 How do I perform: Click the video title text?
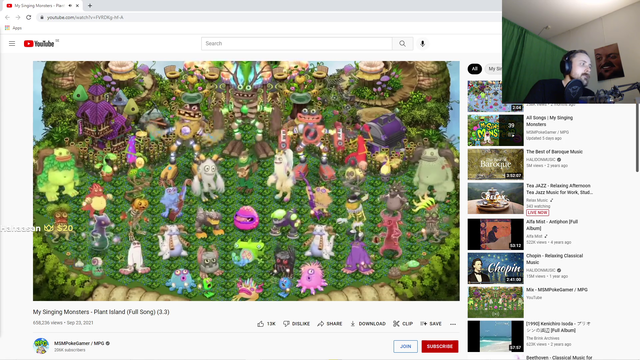tap(101, 312)
